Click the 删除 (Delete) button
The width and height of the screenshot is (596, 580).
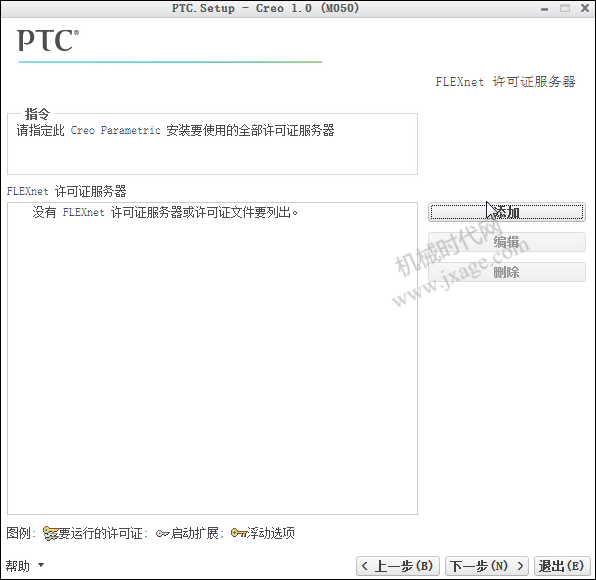click(x=507, y=272)
